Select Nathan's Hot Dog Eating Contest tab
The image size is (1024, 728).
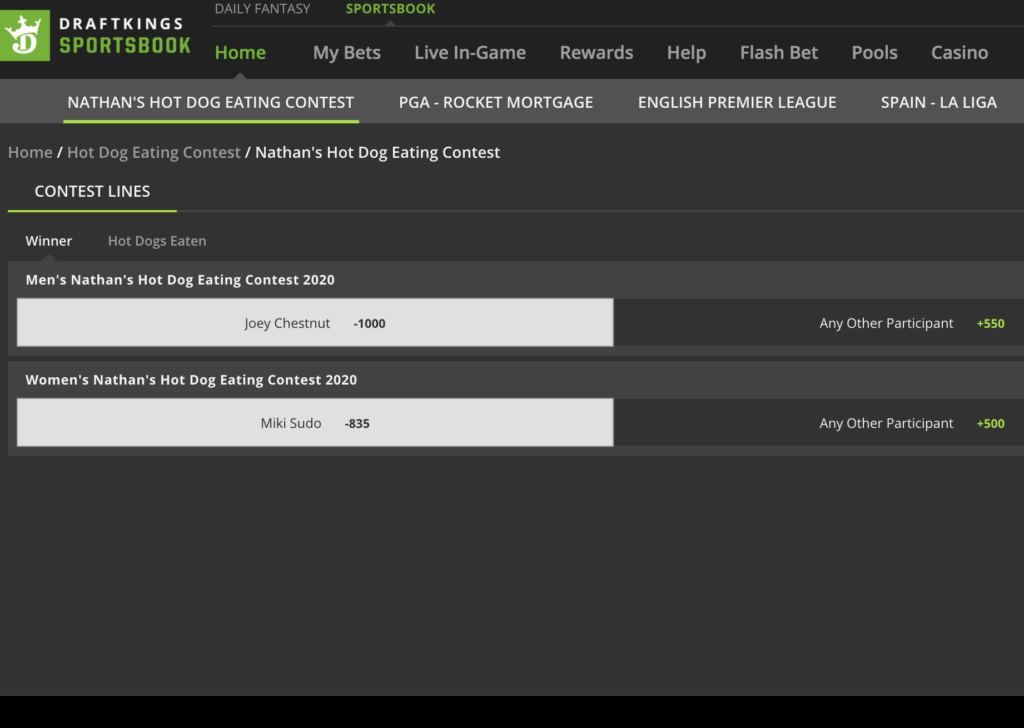pos(210,102)
